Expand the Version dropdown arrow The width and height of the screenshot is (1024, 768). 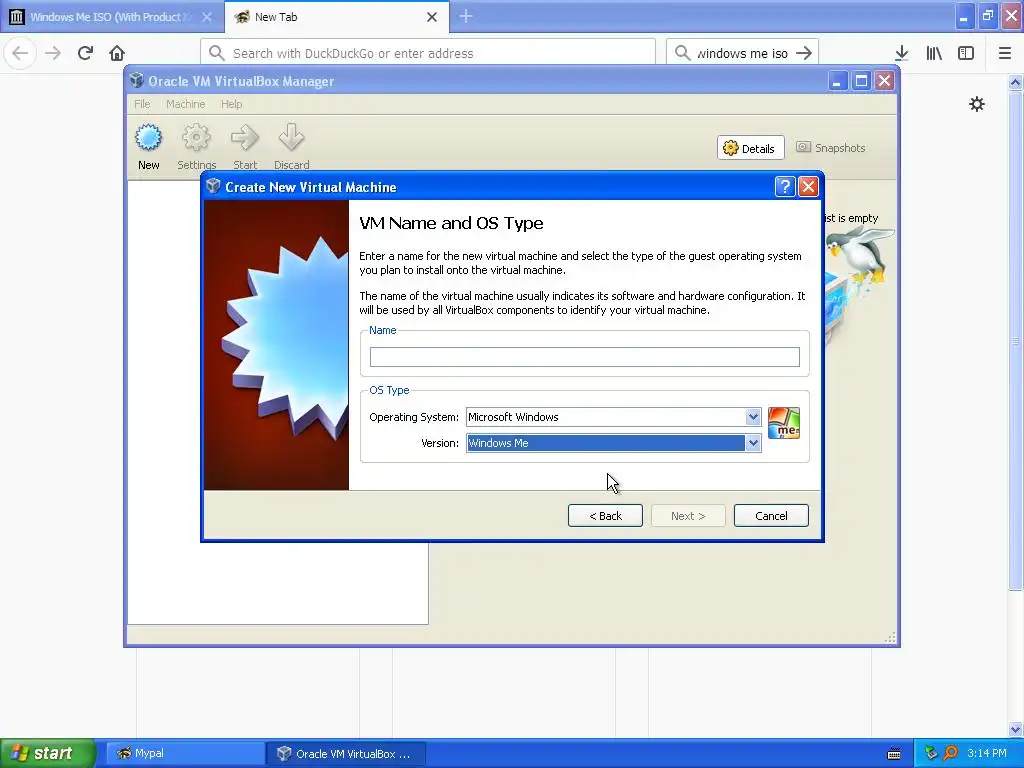click(x=753, y=443)
